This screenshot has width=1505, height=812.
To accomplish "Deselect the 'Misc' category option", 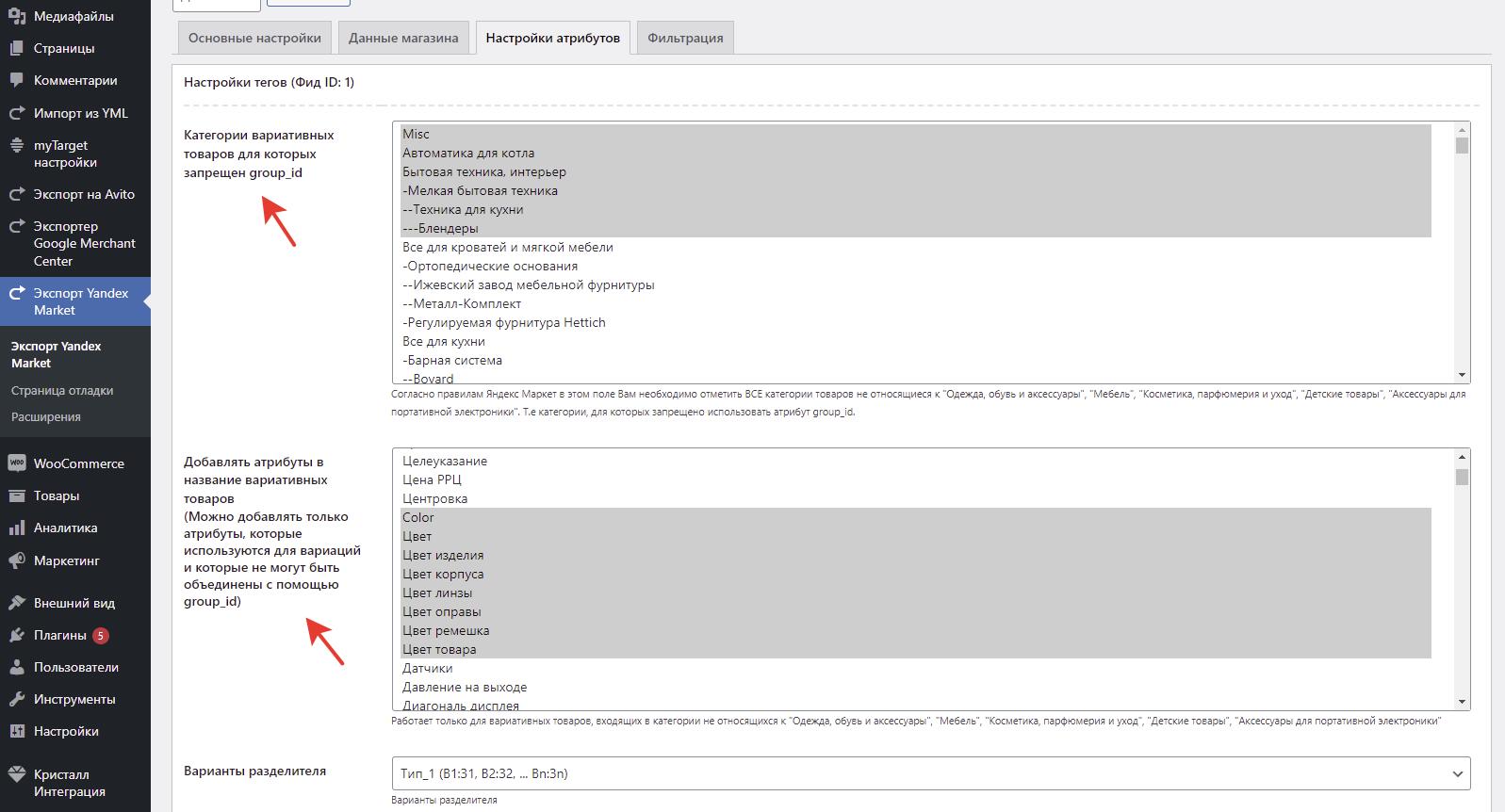I will click(x=416, y=135).
